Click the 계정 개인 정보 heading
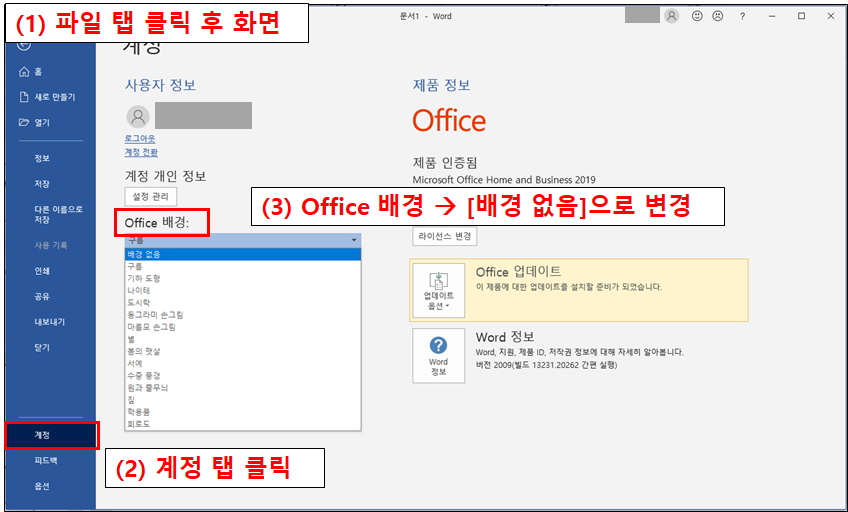The width and height of the screenshot is (848, 512). pyautogui.click(x=165, y=176)
